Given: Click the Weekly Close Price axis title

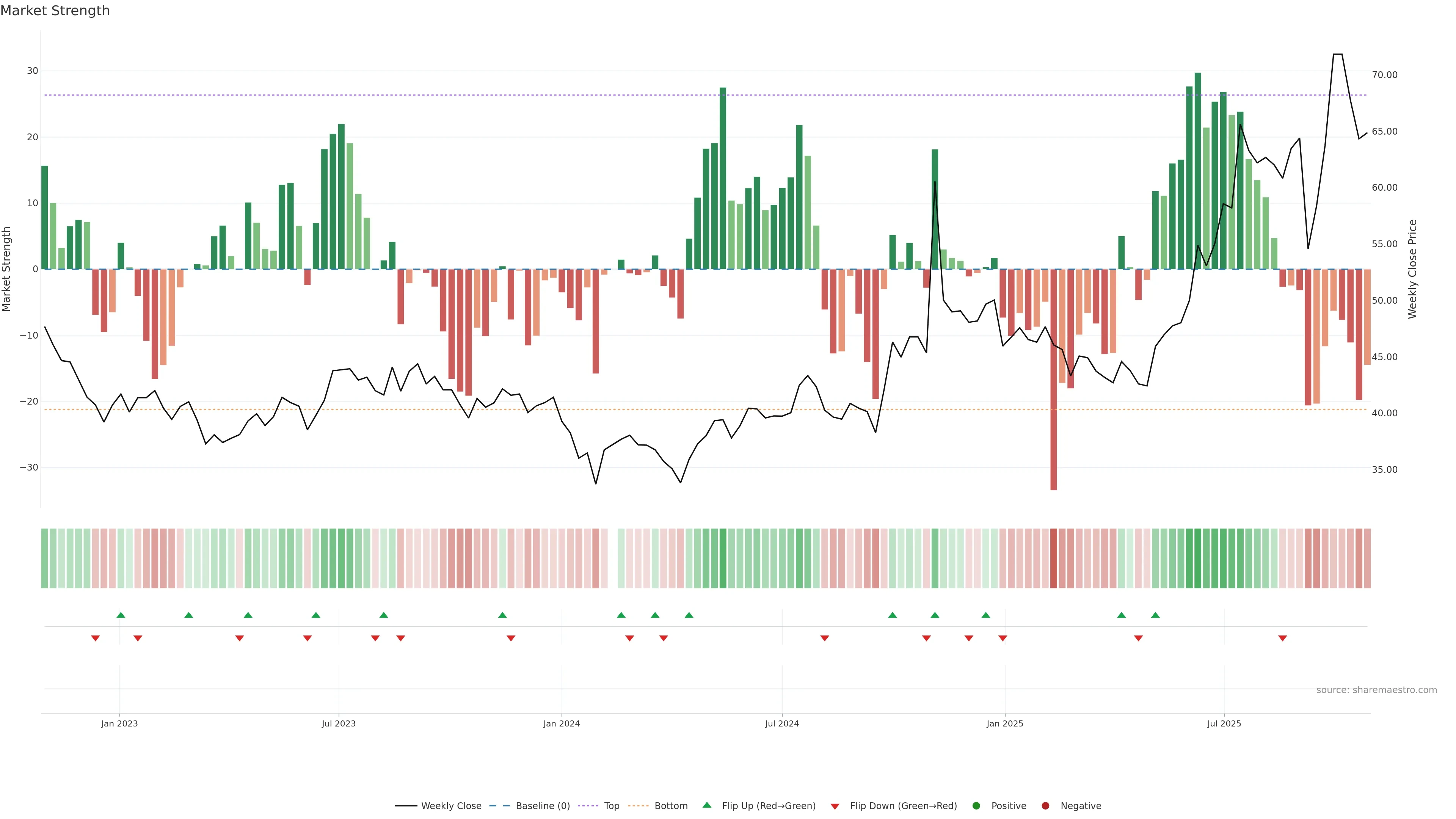Looking at the screenshot, I should pyautogui.click(x=1412, y=269).
